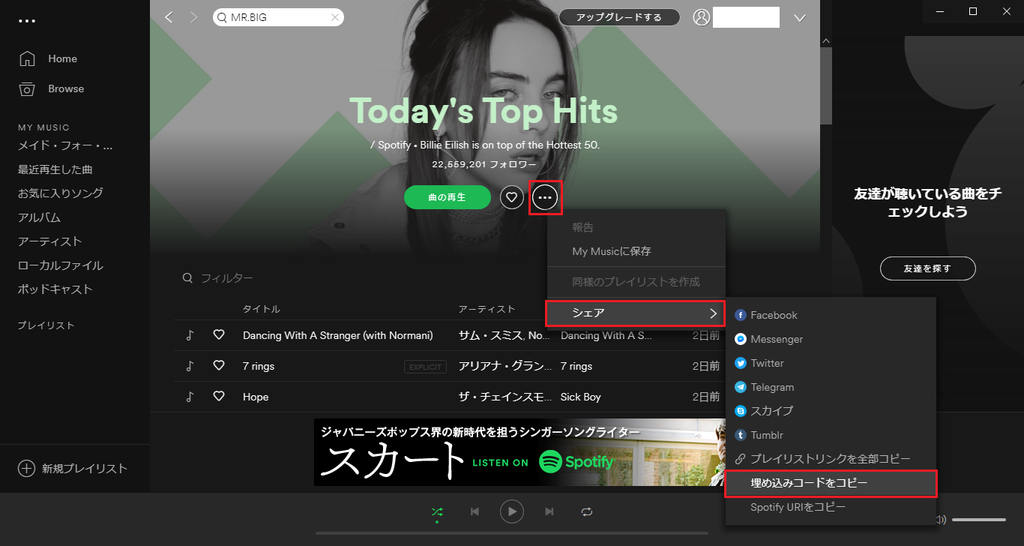Open the Sick Boy album link

(581, 397)
